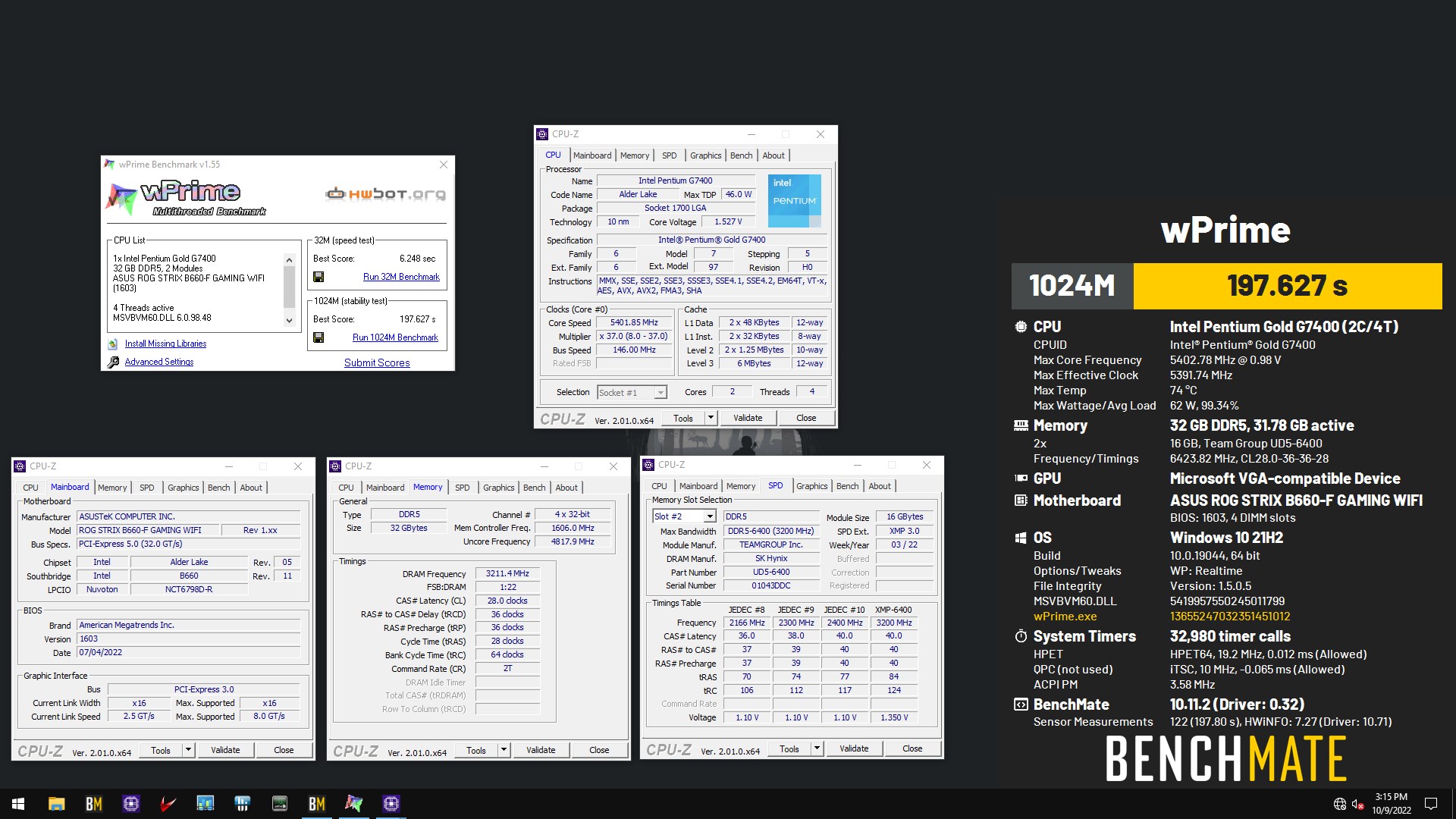
Task: Click the BenchMate version row icon
Action: (1021, 704)
